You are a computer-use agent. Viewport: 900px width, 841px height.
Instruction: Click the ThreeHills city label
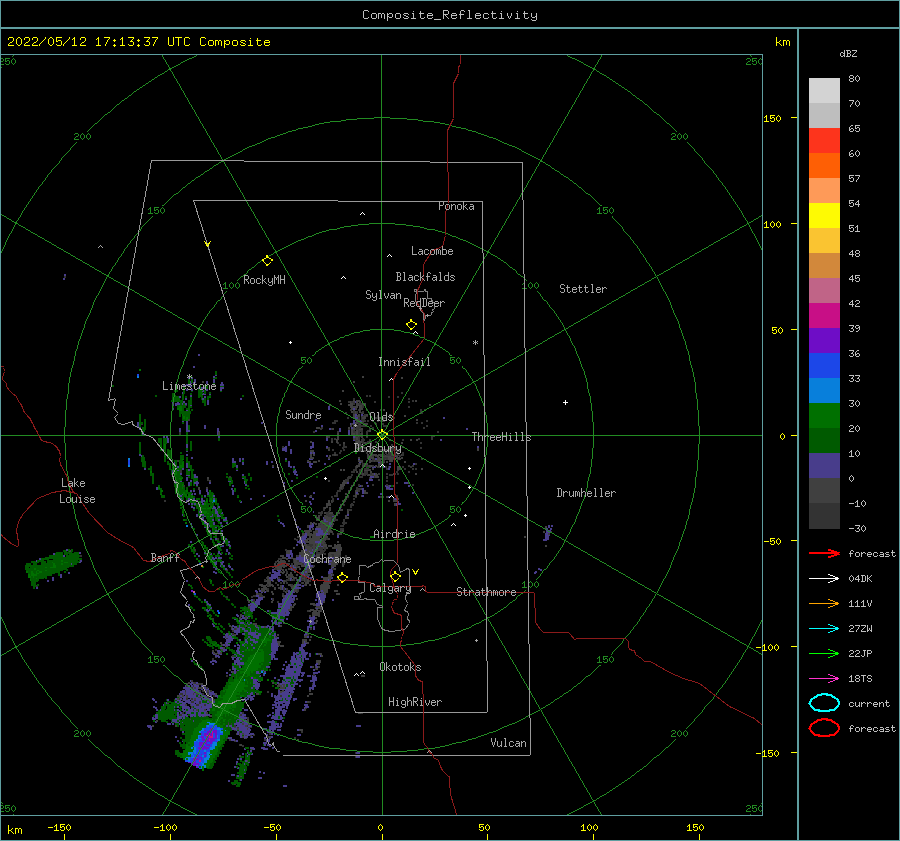(x=501, y=437)
